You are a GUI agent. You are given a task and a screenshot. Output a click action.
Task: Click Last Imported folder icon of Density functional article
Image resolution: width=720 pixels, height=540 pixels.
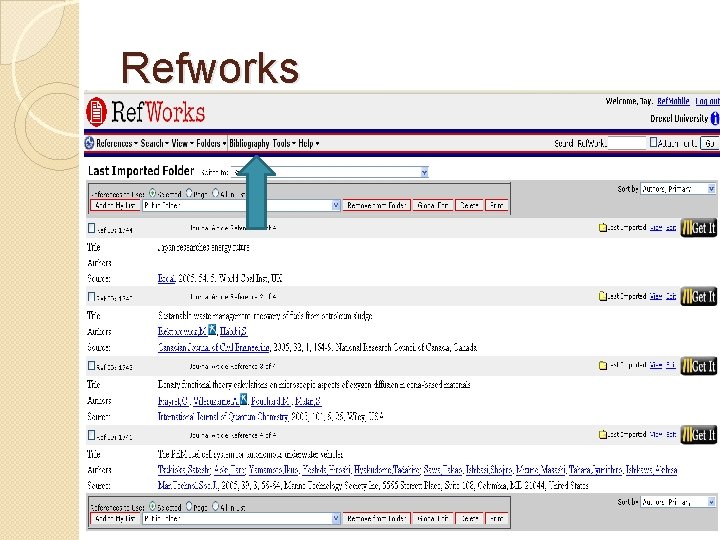tap(603, 366)
